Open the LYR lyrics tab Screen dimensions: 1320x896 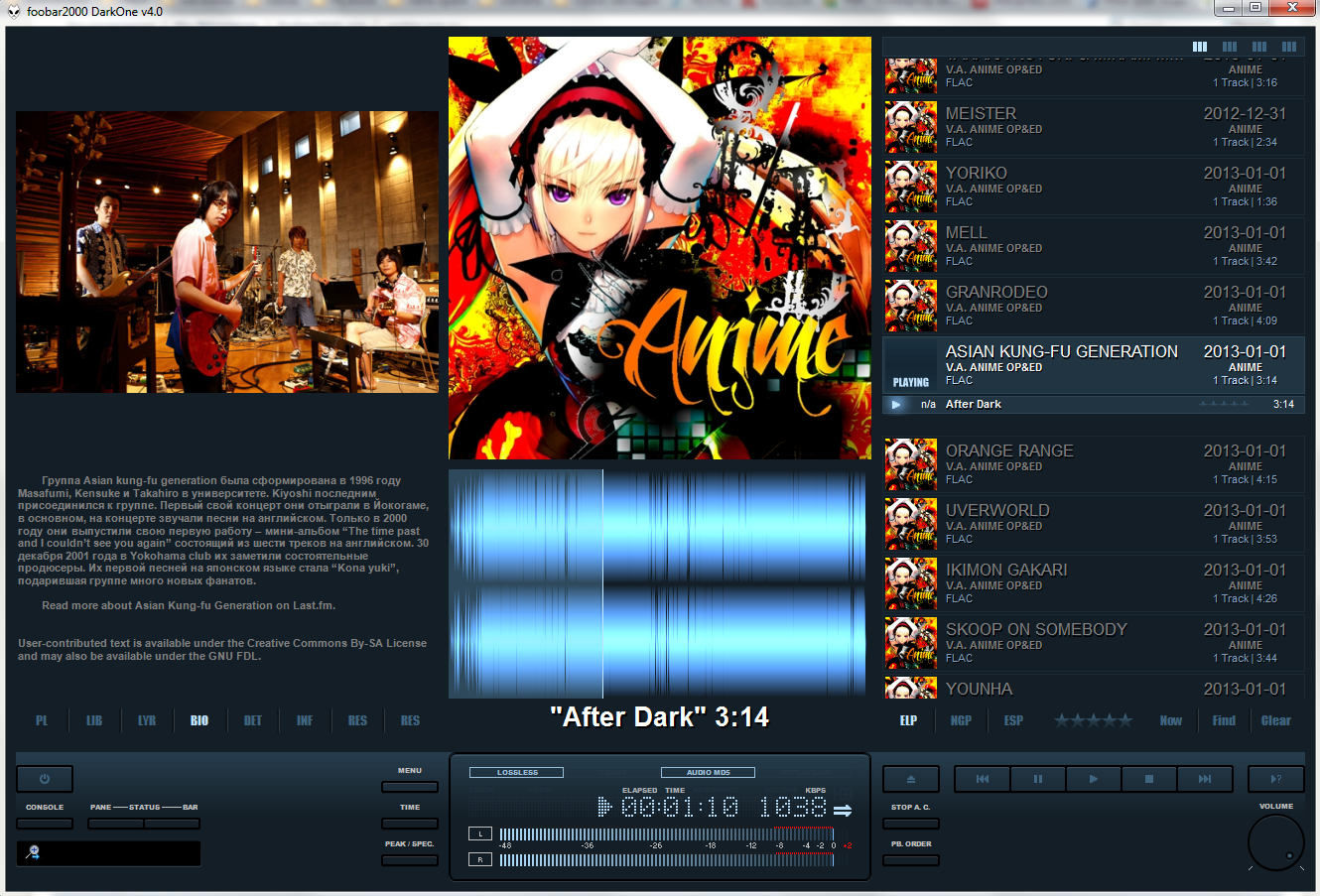click(147, 720)
